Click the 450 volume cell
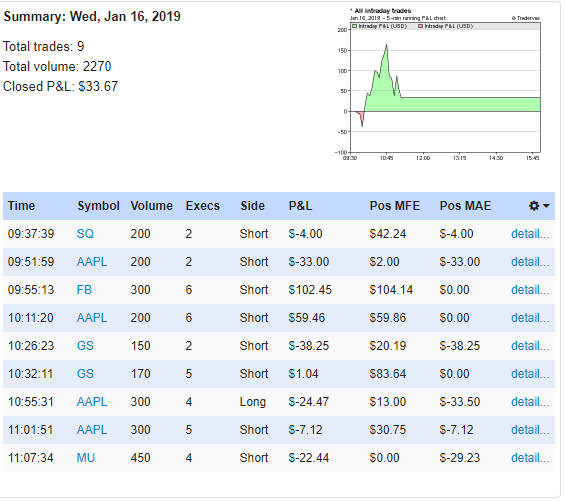The height and width of the screenshot is (501, 565). 141,458
